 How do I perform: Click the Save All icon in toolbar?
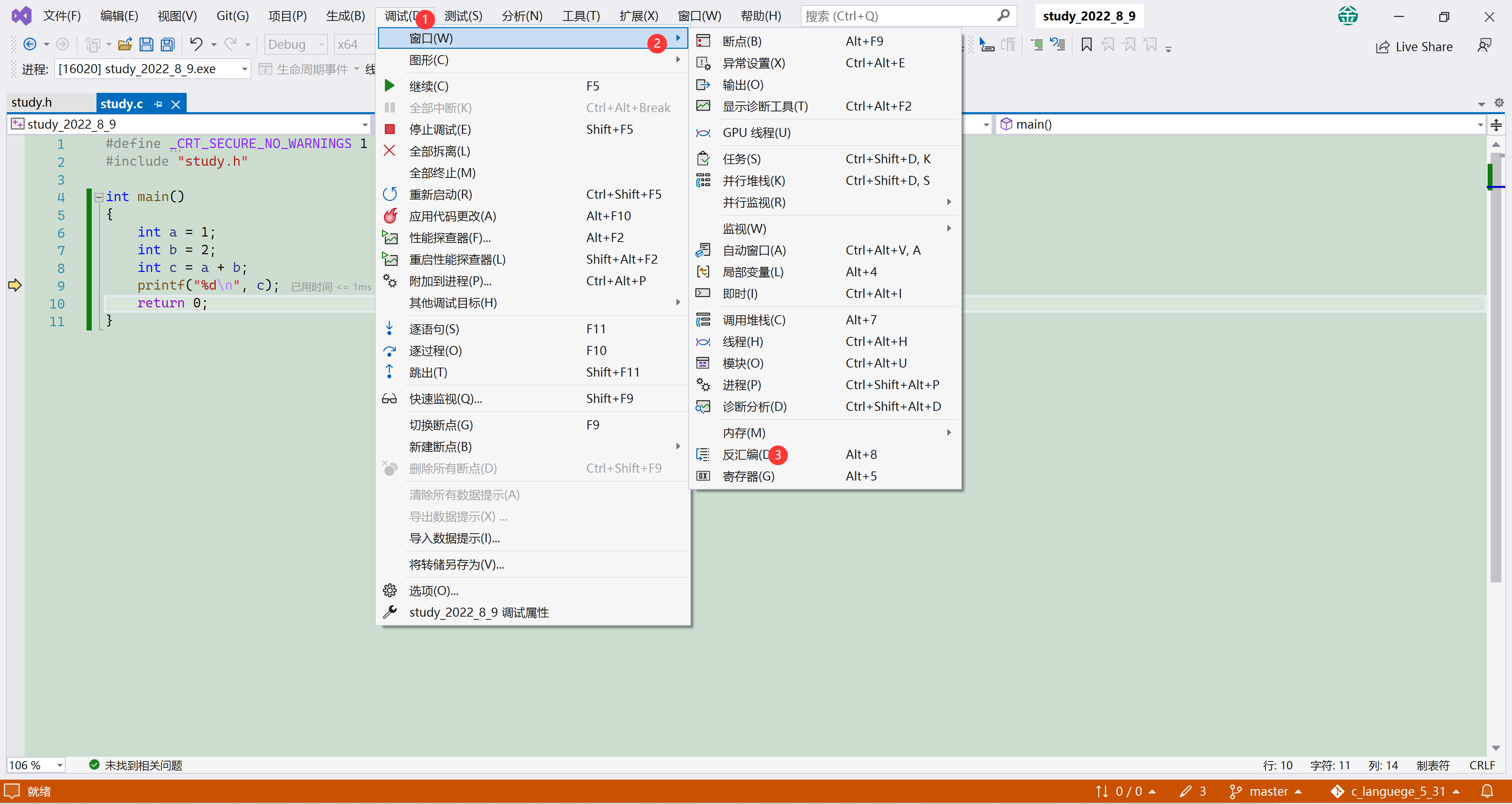pos(168,44)
